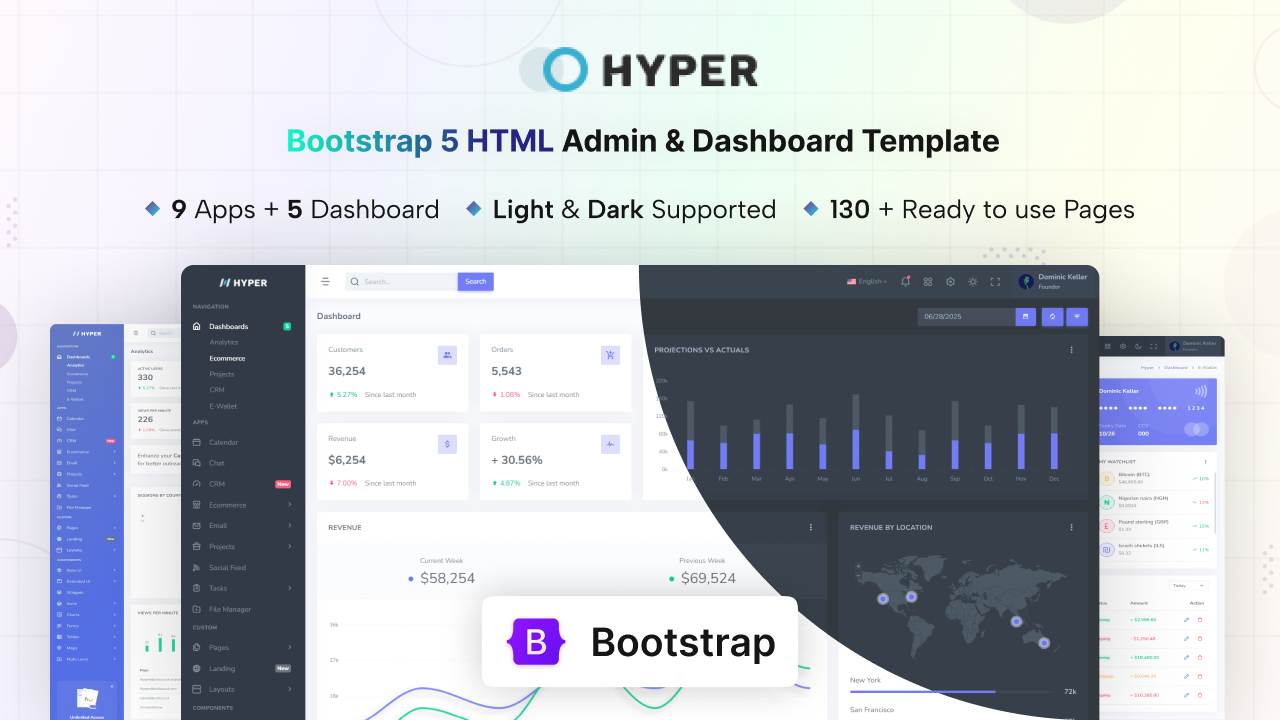Open the Analytics dashboard menu item
Viewport: 1280px width, 720px height.
[x=224, y=342]
